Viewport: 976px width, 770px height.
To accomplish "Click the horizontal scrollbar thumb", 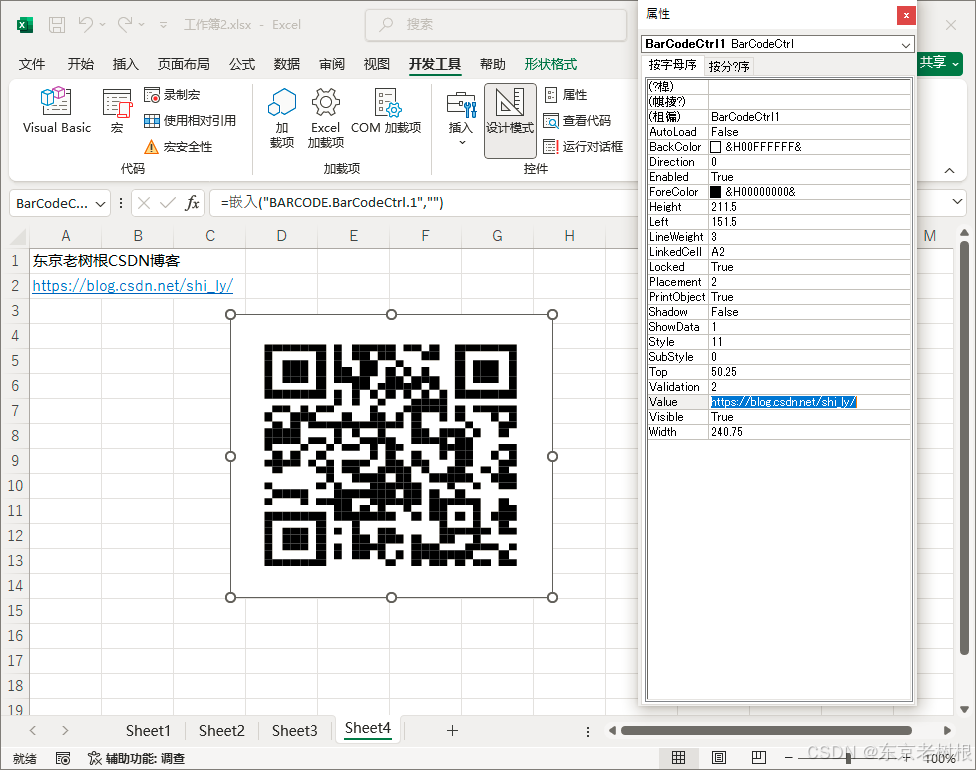I will pyautogui.click(x=766, y=730).
